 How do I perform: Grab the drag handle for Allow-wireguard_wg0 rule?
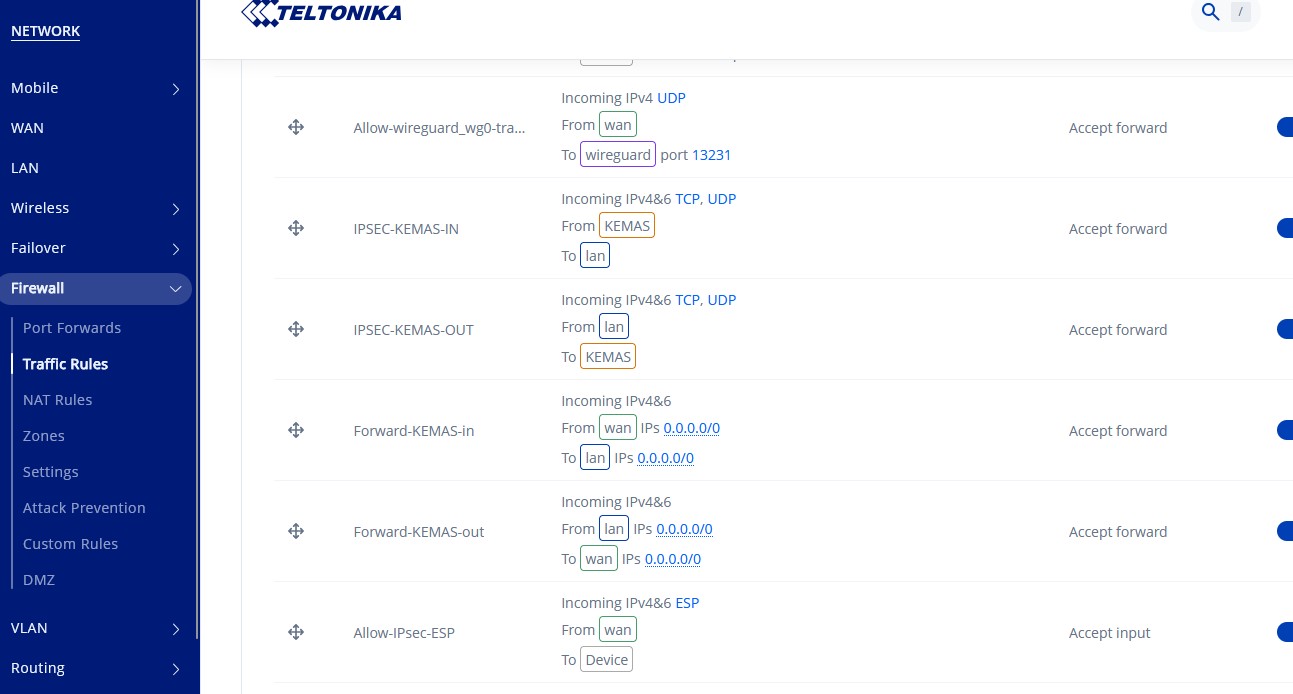(296, 127)
